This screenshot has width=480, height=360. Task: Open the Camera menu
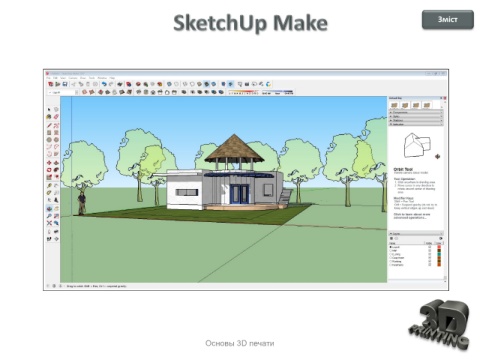coord(73,78)
